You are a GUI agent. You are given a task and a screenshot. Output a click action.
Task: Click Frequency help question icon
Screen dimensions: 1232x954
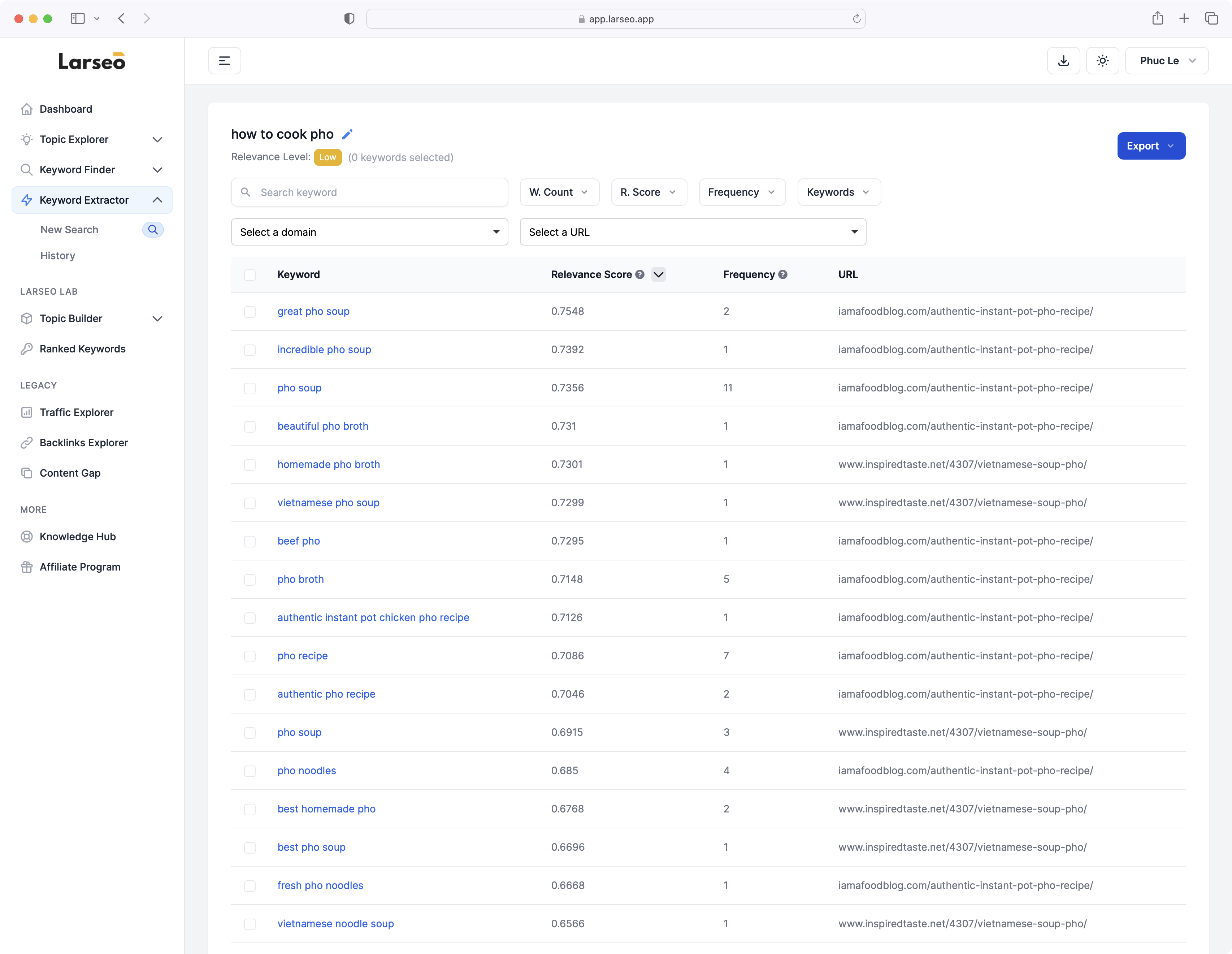[783, 275]
